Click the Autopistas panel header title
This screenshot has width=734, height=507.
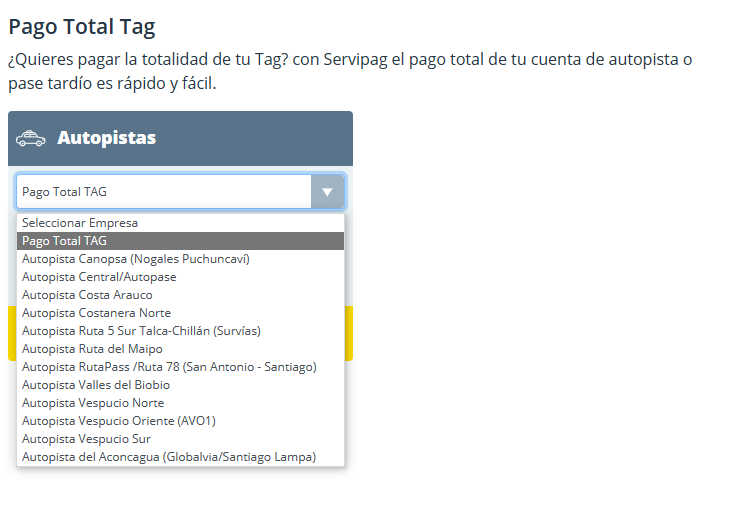[x=106, y=138]
